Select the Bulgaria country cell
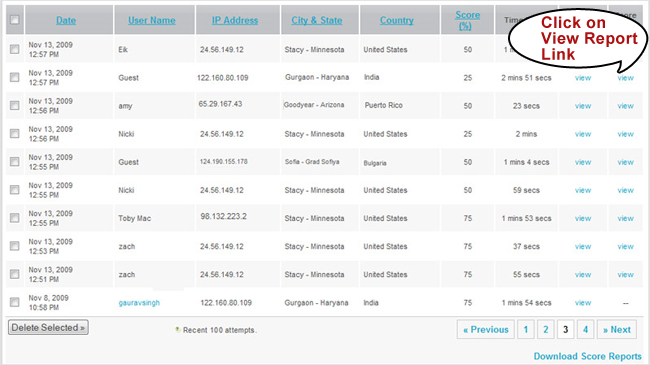The height and width of the screenshot is (365, 650). (x=375, y=163)
